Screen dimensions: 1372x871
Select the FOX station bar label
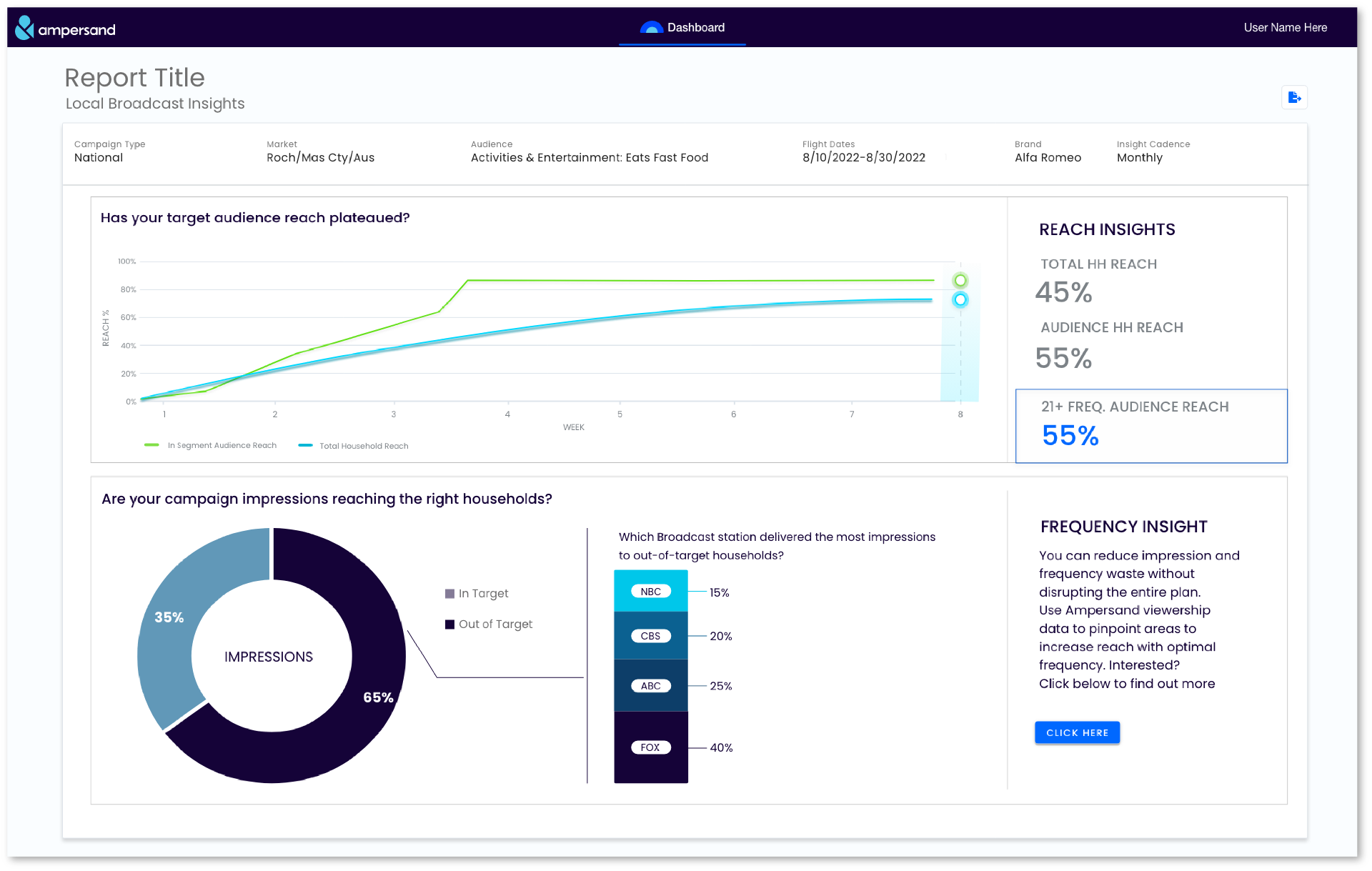(x=650, y=747)
